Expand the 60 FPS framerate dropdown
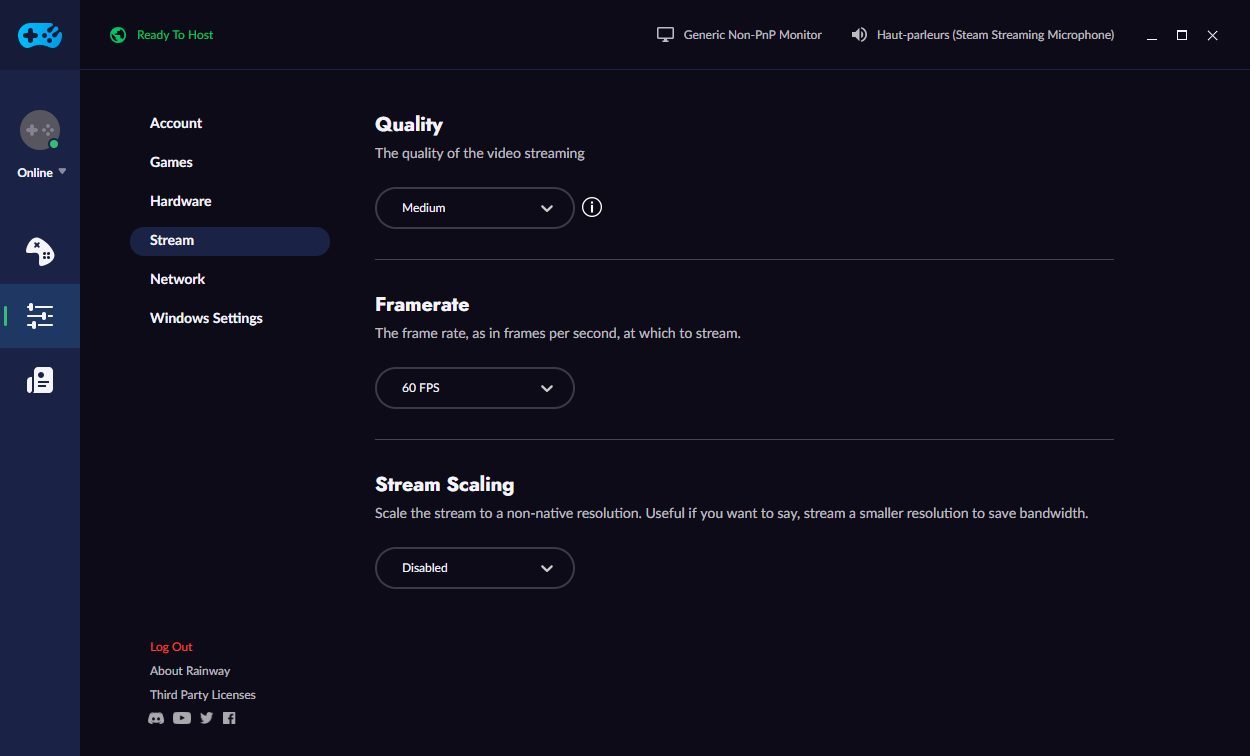1250x756 pixels. pyautogui.click(x=475, y=388)
